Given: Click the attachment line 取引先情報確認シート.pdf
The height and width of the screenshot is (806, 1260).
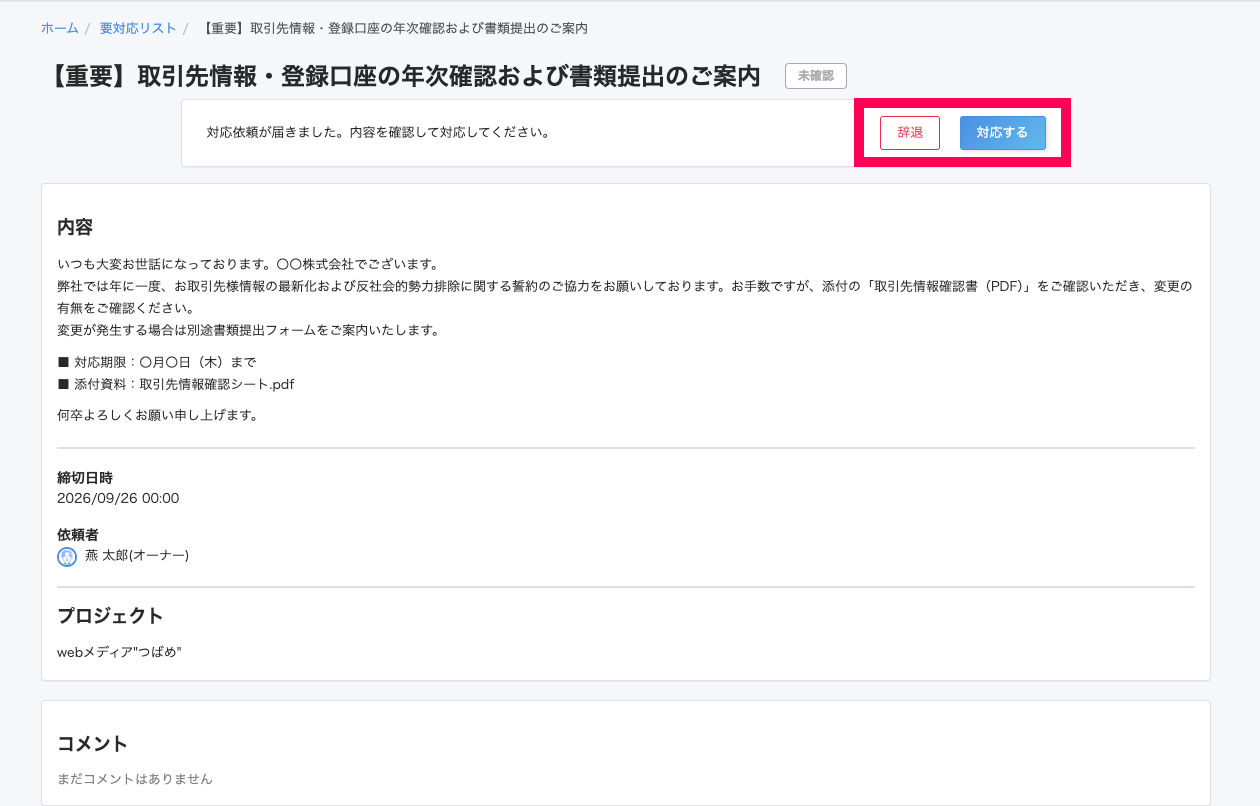Looking at the screenshot, I should 176,384.
